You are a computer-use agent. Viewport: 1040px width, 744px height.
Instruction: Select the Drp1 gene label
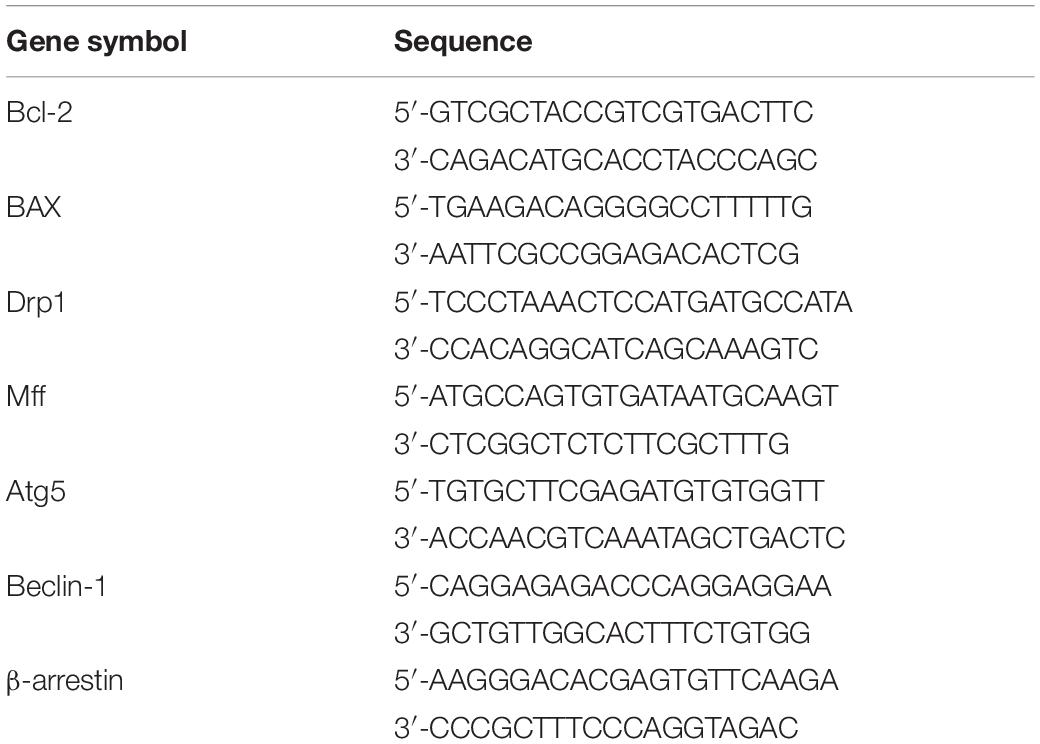pyautogui.click(x=35, y=303)
